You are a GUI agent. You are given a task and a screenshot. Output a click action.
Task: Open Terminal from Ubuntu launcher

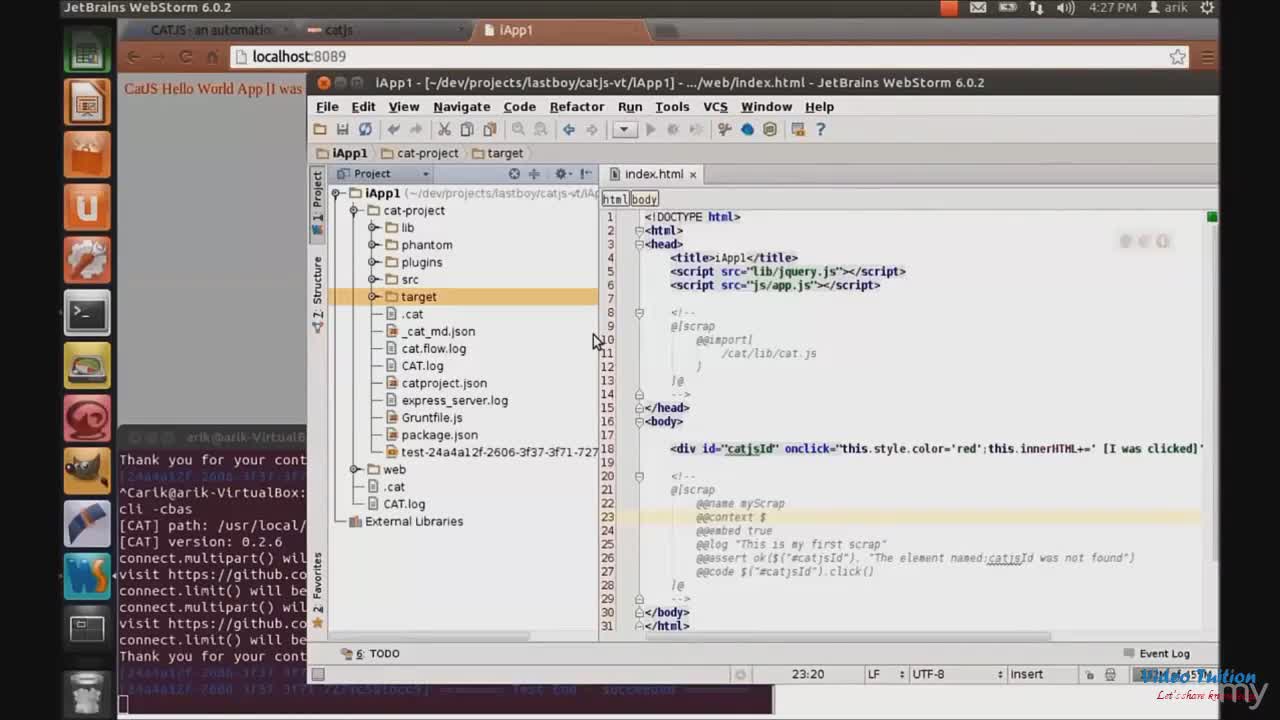point(87,313)
